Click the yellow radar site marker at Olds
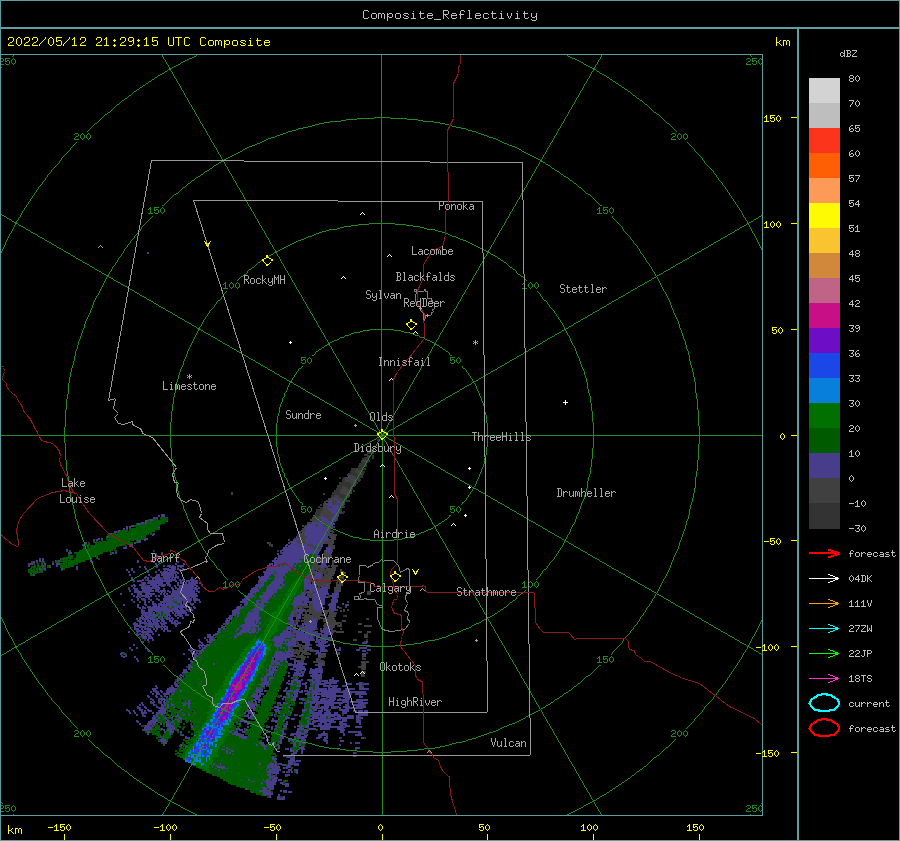The height and width of the screenshot is (841, 900). click(382, 435)
